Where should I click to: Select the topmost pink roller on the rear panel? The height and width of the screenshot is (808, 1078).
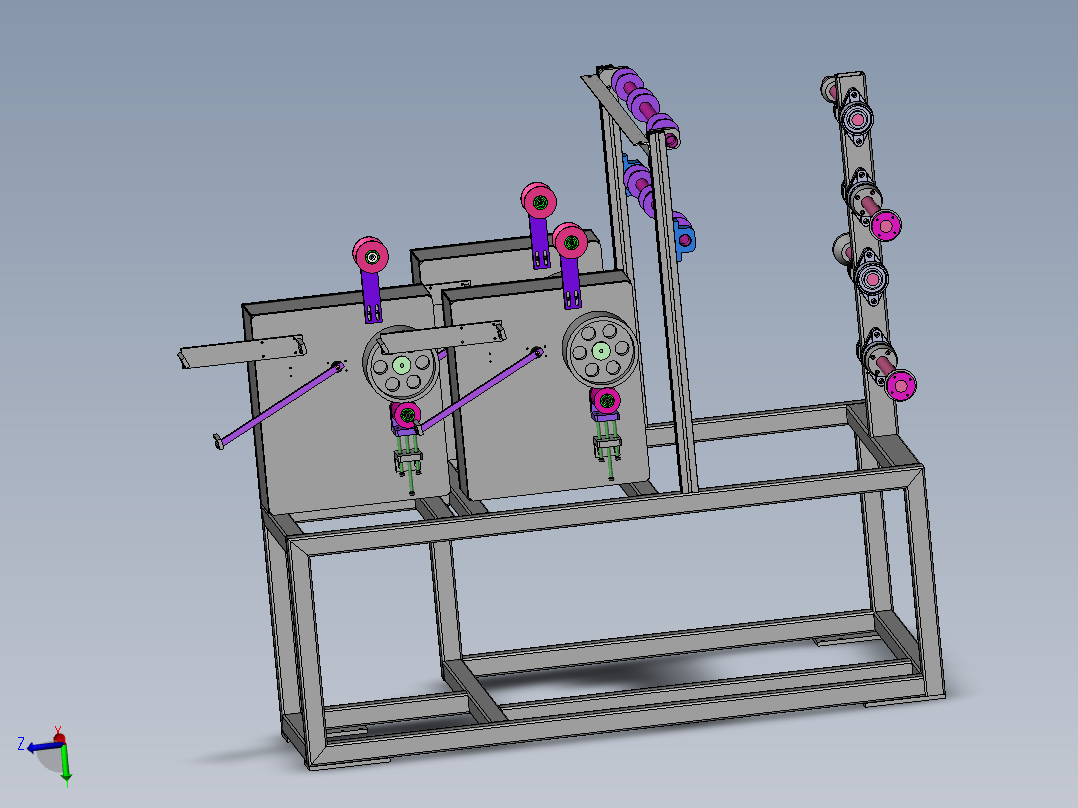(539, 201)
